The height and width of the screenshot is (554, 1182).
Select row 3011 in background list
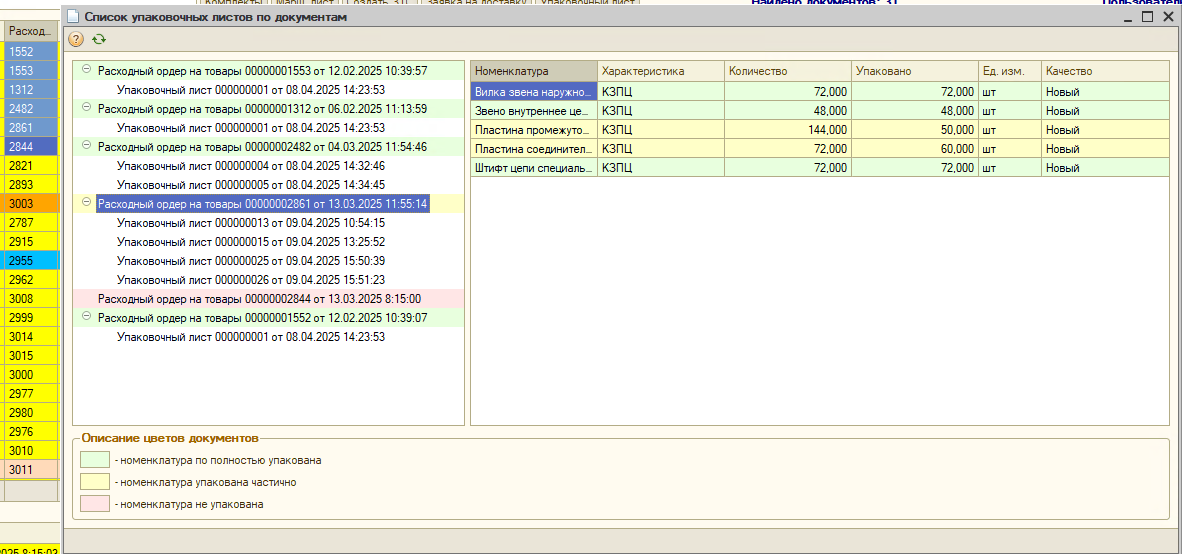coord(31,470)
